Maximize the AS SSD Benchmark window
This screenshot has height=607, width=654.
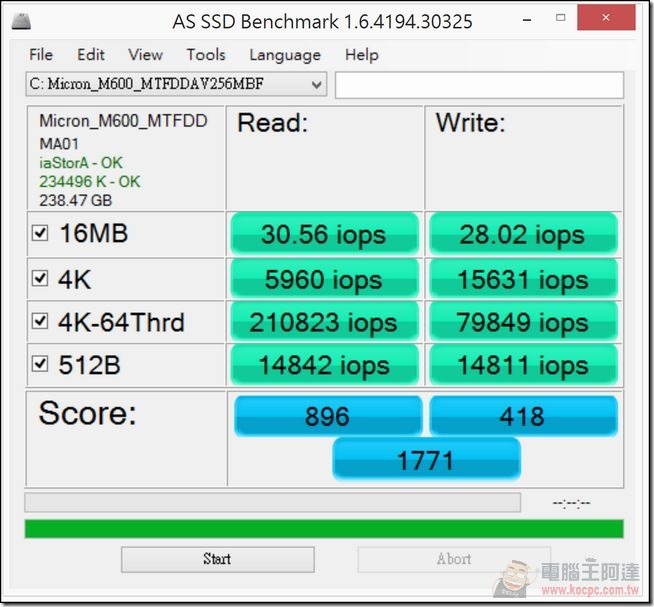coord(561,18)
